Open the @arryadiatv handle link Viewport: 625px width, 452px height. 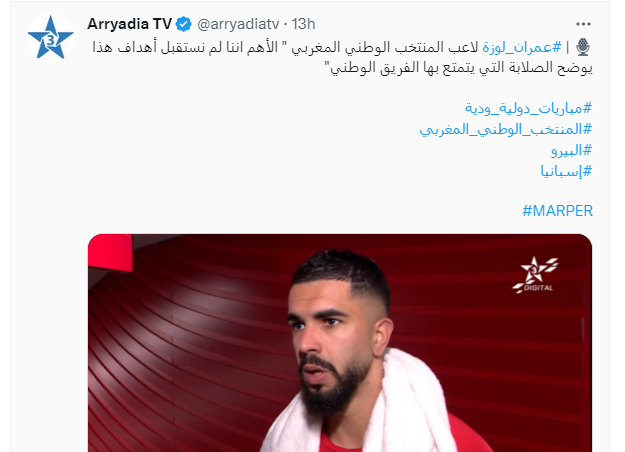(x=238, y=24)
